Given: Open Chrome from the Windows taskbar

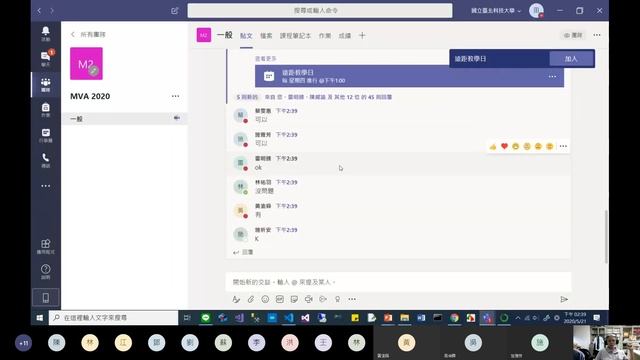Looking at the screenshot, I should tap(454, 318).
